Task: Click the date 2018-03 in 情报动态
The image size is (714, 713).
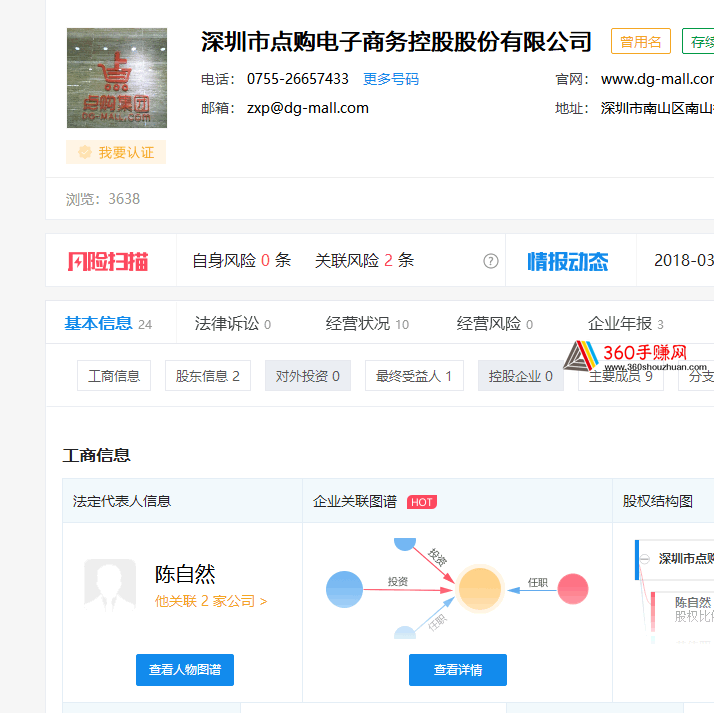Action: [x=683, y=260]
